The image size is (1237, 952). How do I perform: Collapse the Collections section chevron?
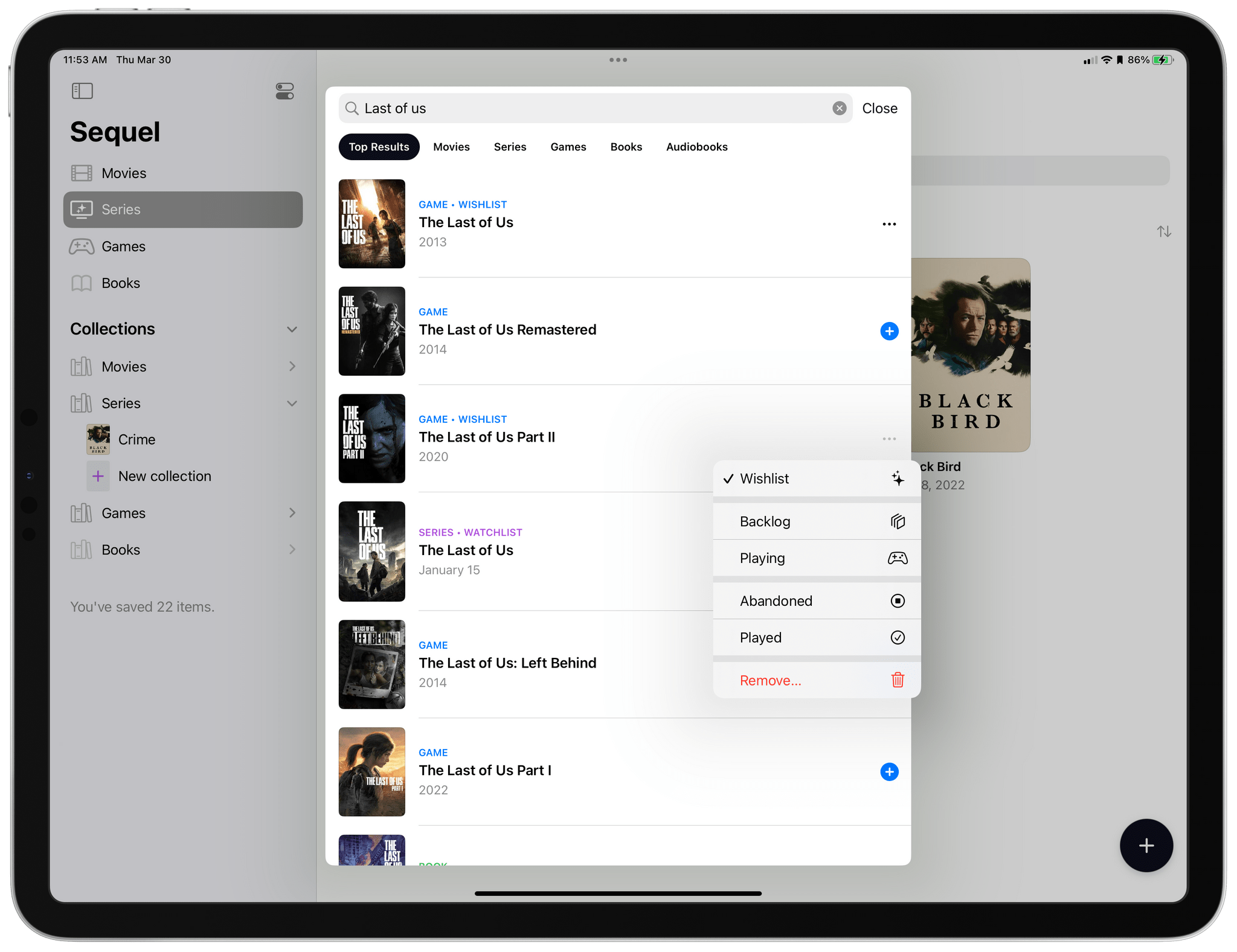coord(292,329)
